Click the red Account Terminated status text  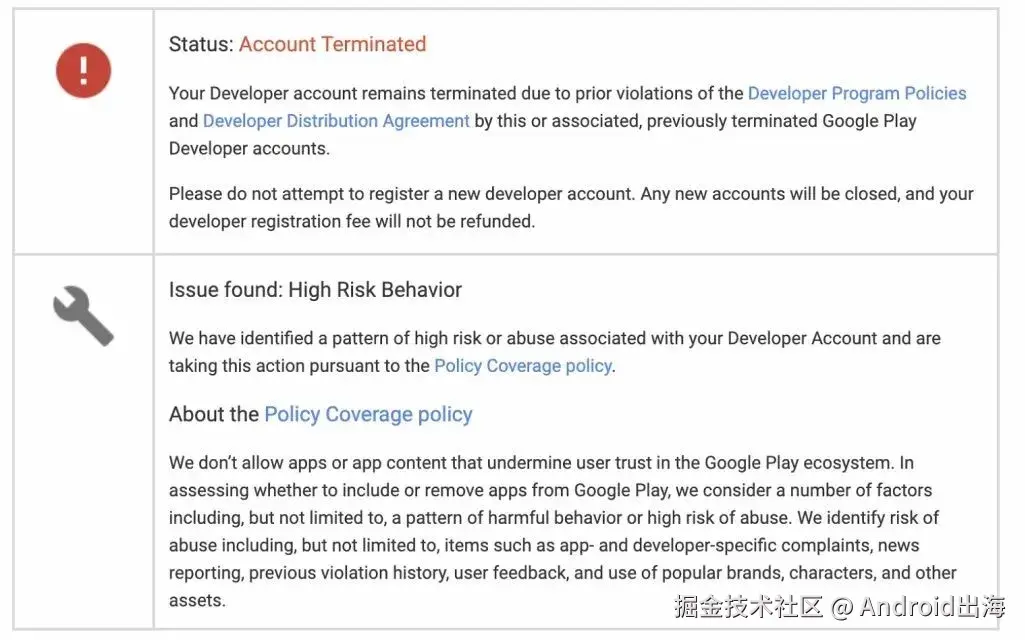coord(332,44)
